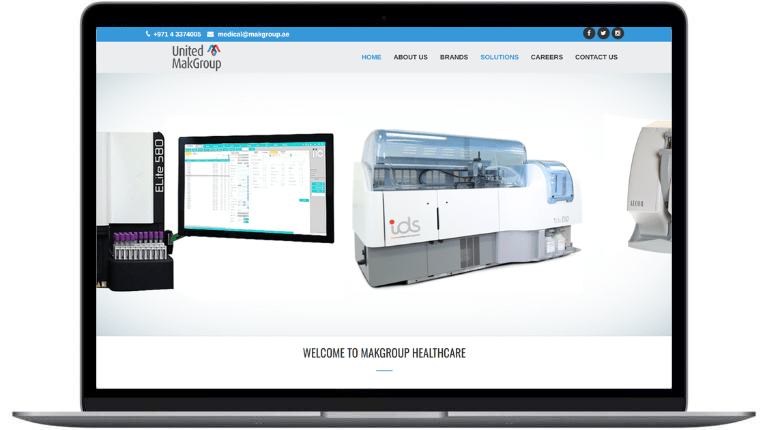Open the Twitter social icon

coord(603,33)
